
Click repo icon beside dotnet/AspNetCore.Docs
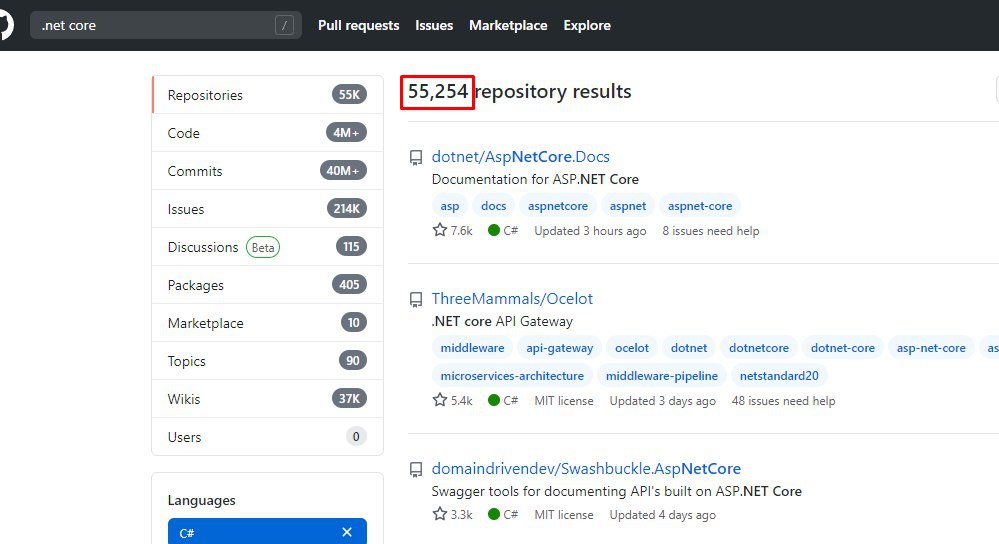click(416, 157)
